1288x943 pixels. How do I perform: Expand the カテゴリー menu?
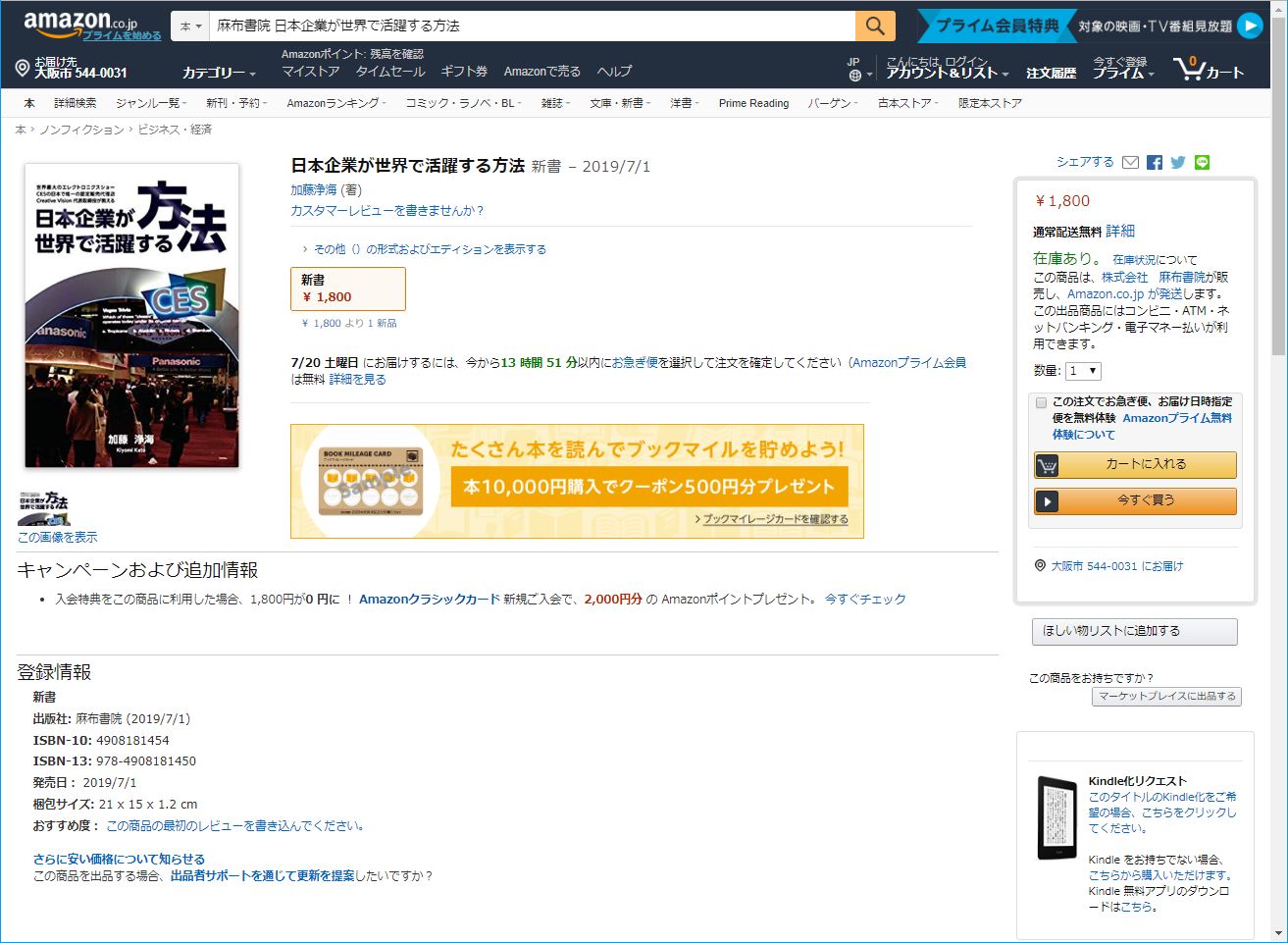218,73
